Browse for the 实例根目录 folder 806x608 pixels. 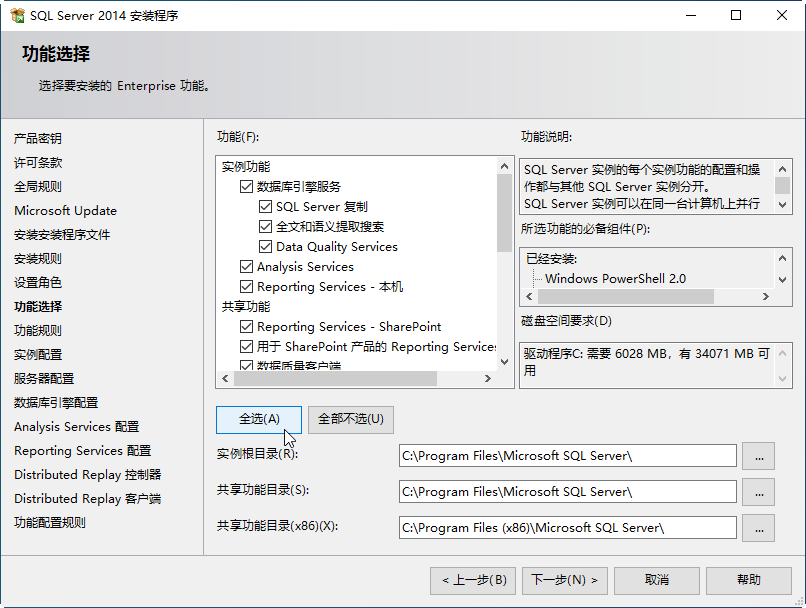[759, 456]
